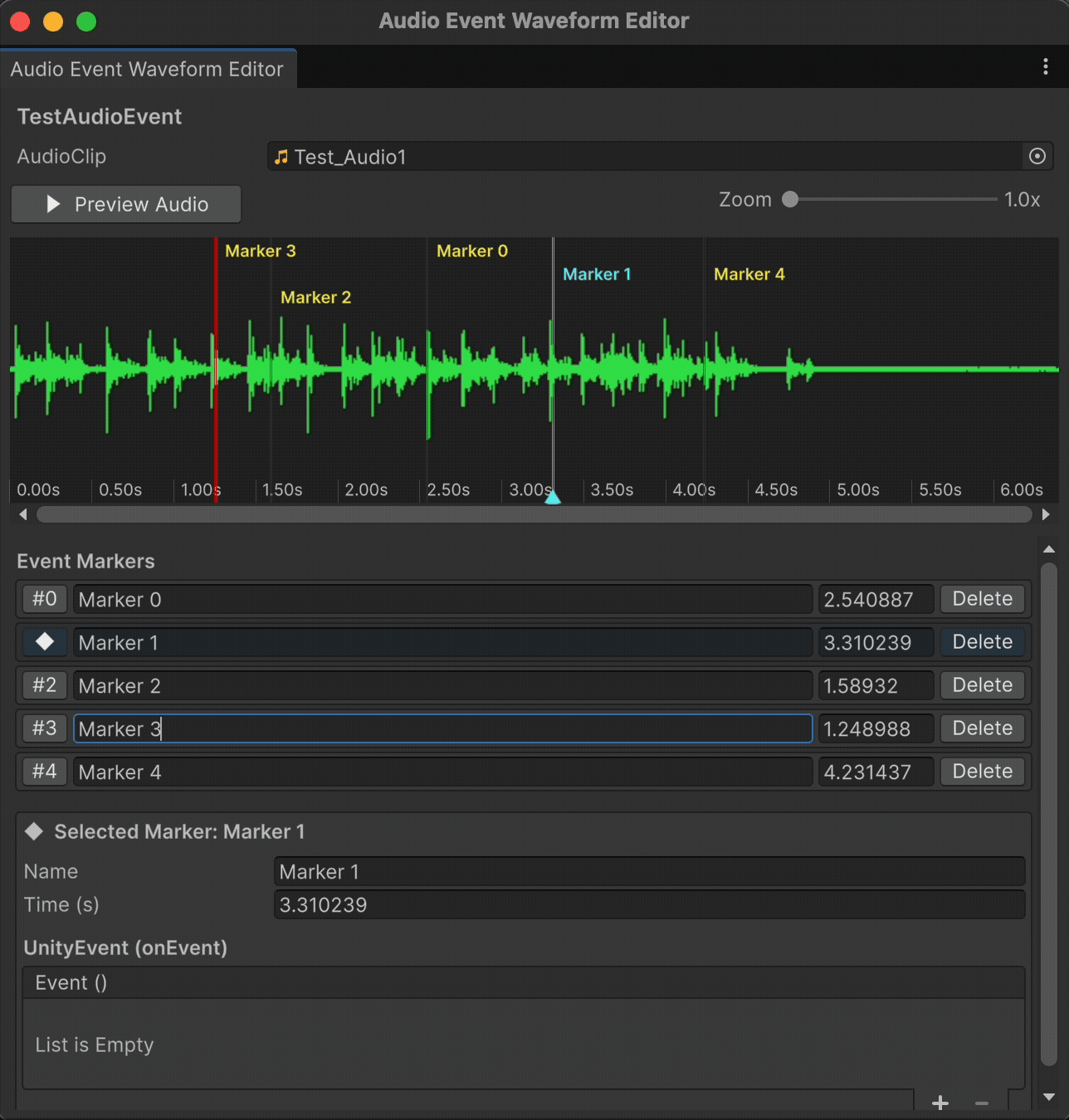This screenshot has width=1069, height=1120.
Task: Click the horizontal waveform scrollbar
Action: [534, 514]
